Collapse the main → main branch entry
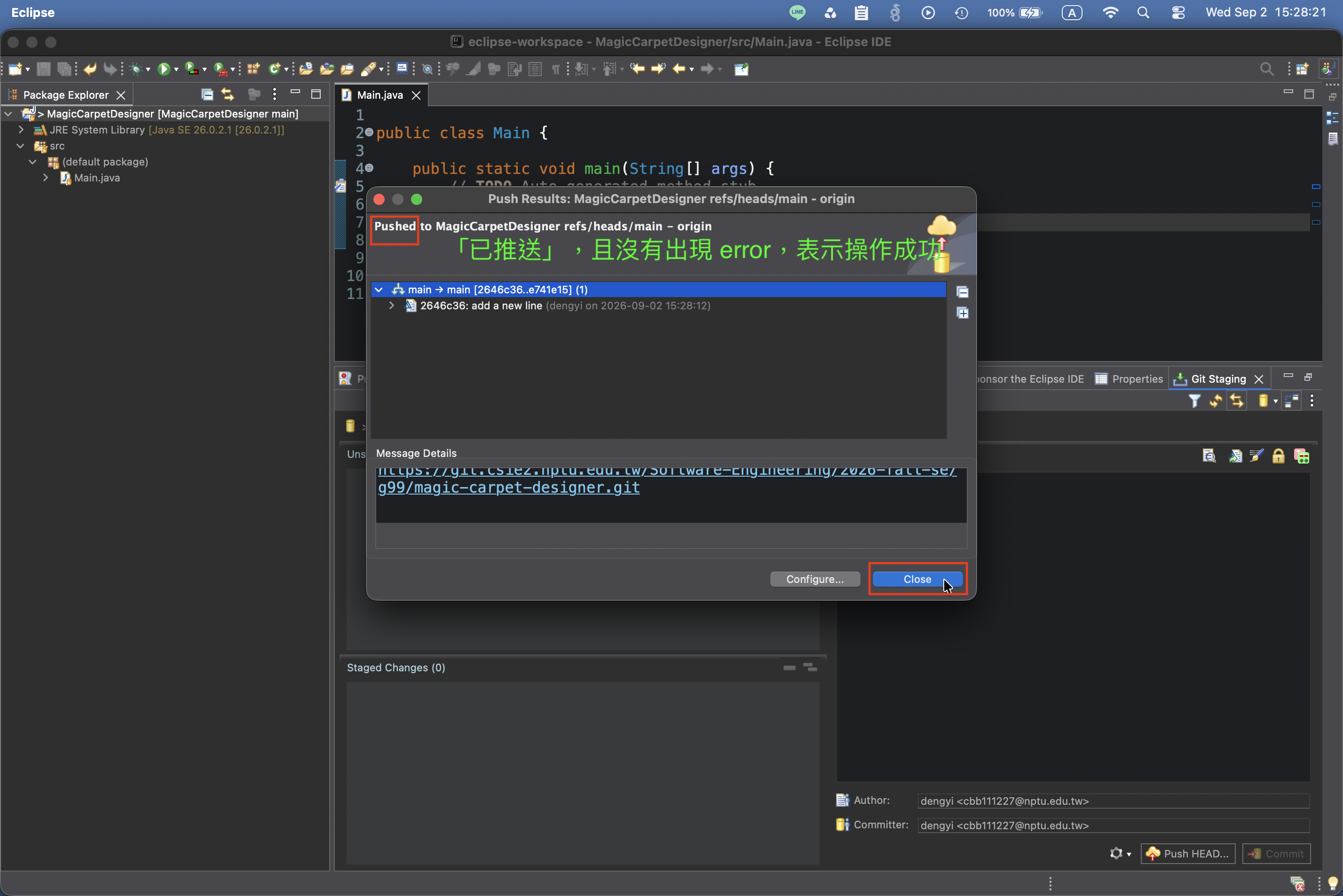Screen dimensions: 1343x896 click(379, 290)
